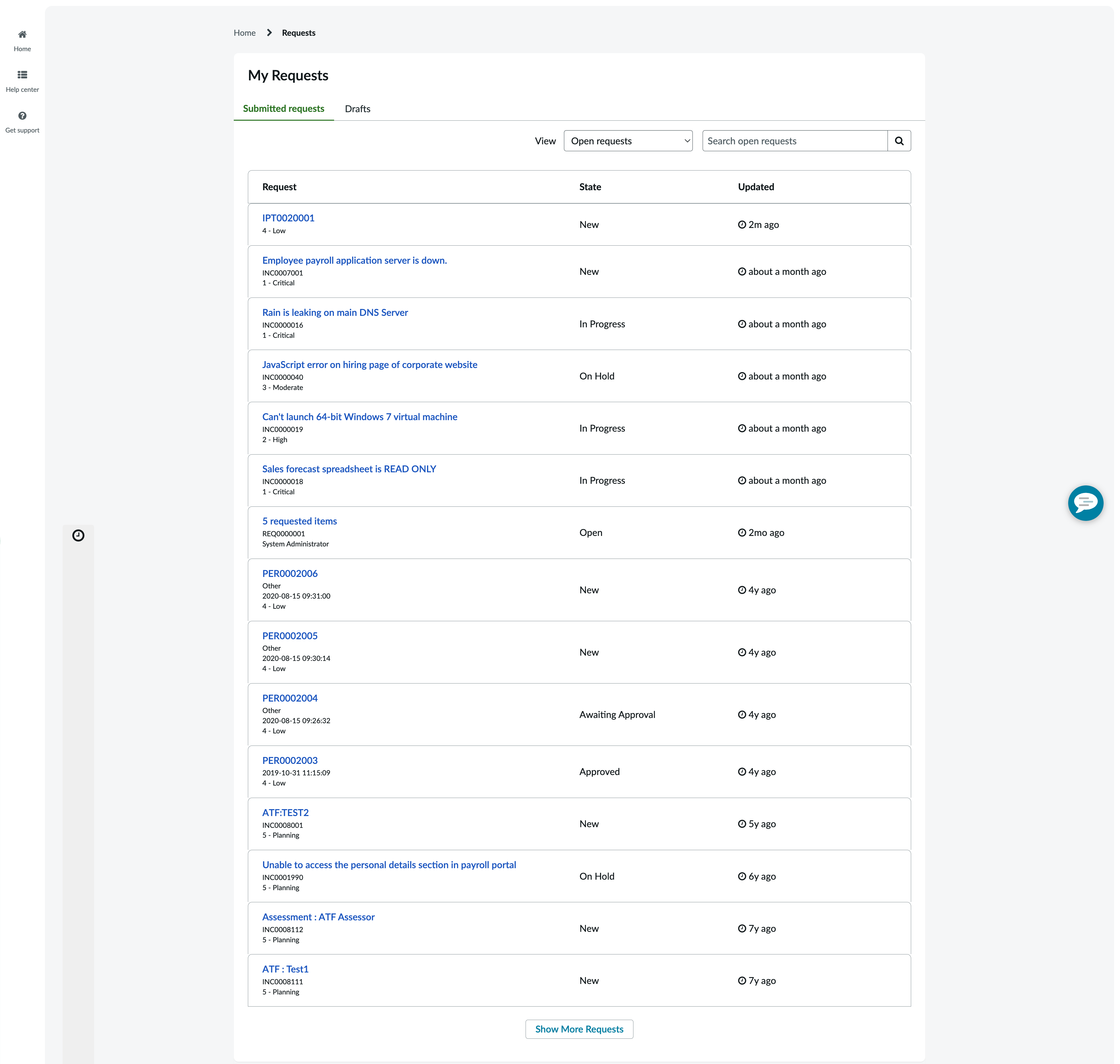The height and width of the screenshot is (1064, 1120).
Task: Open 'Assessment : ATF Assessor' request
Action: pyautogui.click(x=318, y=917)
